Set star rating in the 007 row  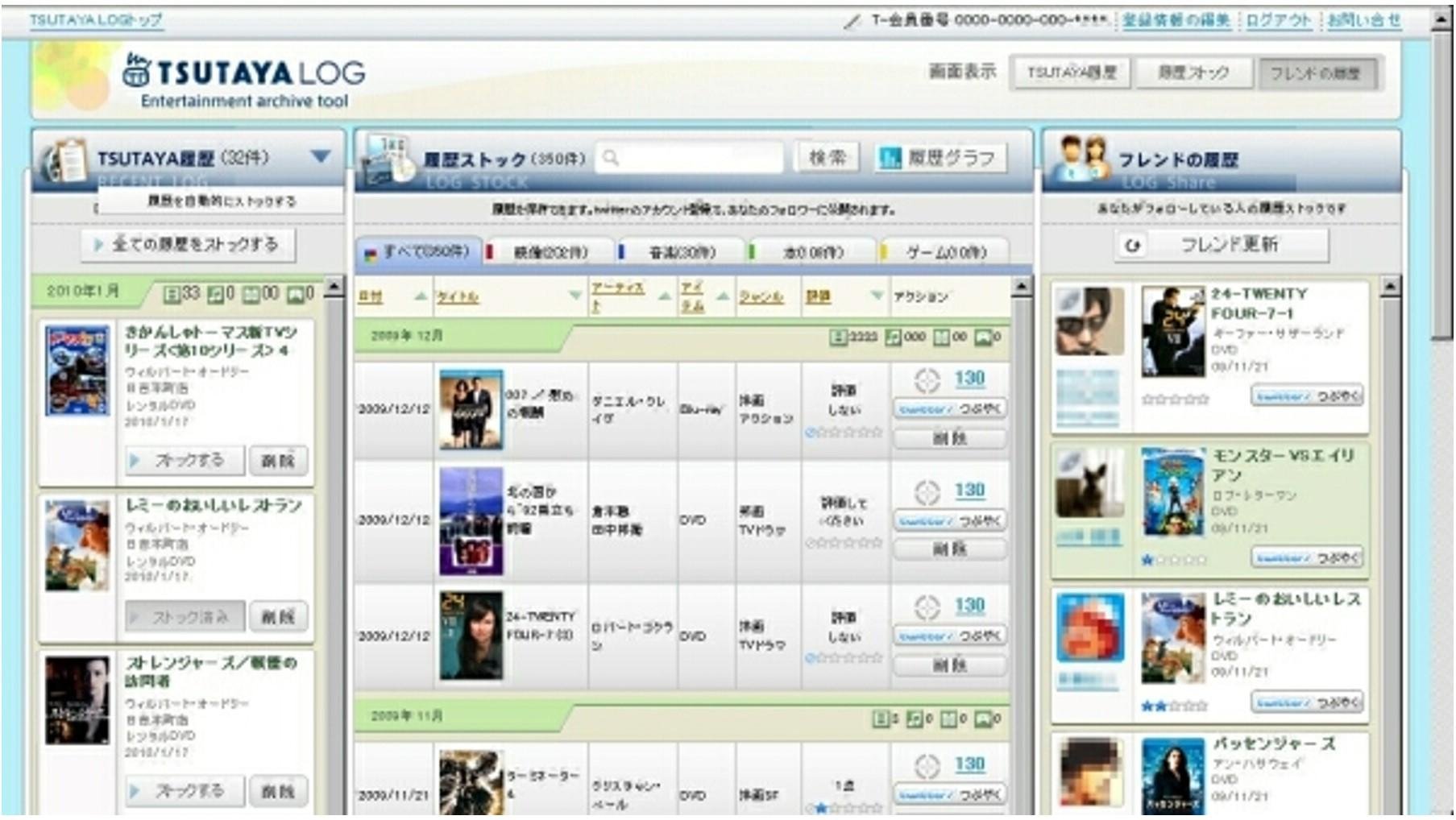click(x=844, y=433)
